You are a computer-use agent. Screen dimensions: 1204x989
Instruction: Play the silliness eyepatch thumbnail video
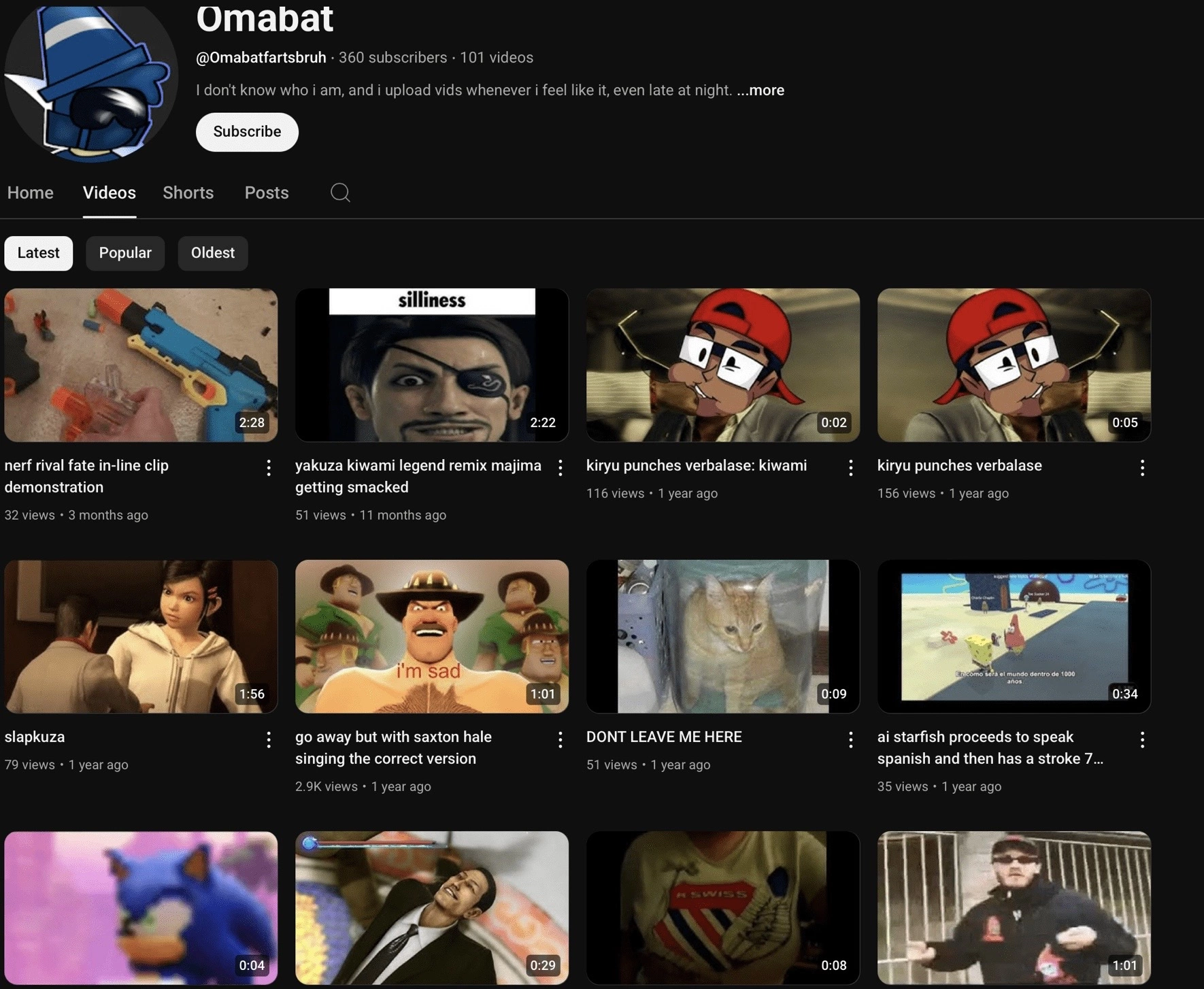[432, 365]
